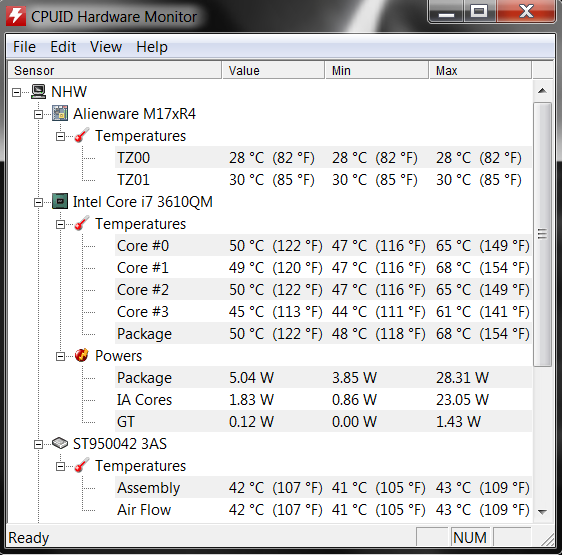Click the Value column header
The height and width of the screenshot is (555, 562).
(x=273, y=70)
